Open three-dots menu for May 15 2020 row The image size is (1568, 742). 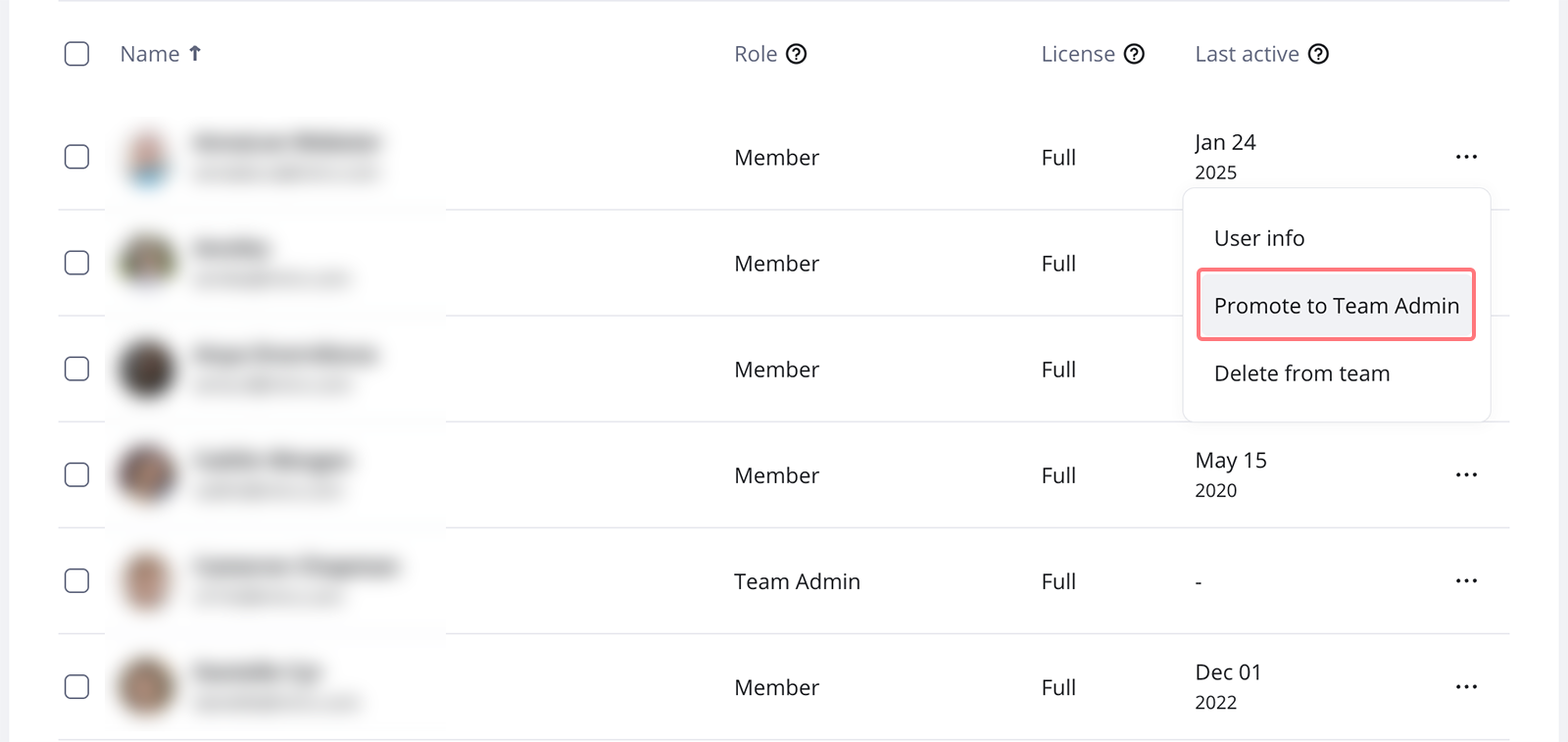1466,475
